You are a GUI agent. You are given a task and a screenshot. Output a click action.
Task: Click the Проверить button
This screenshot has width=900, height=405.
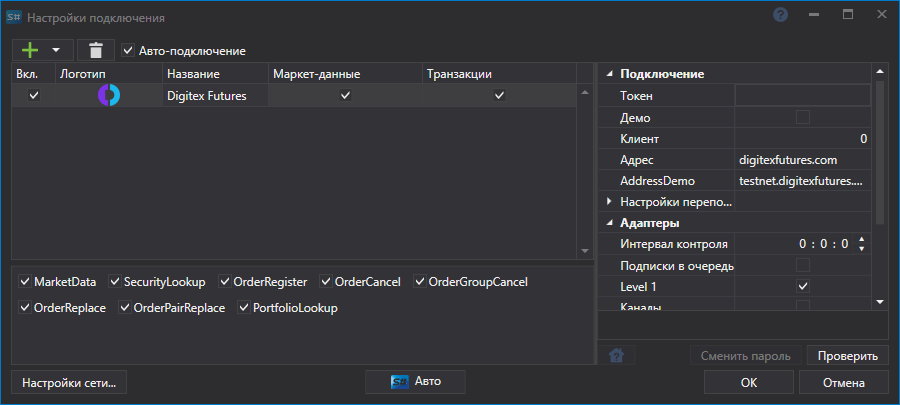click(x=848, y=356)
